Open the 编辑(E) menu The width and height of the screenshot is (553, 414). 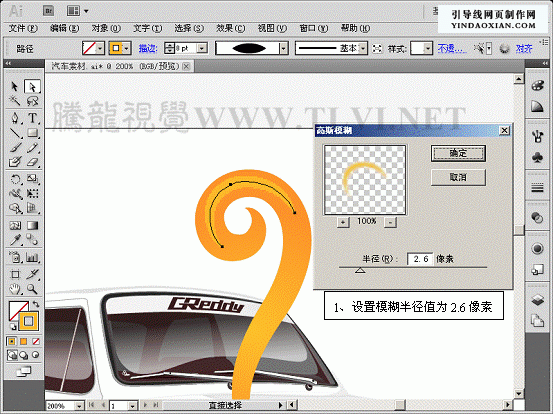tap(64, 28)
